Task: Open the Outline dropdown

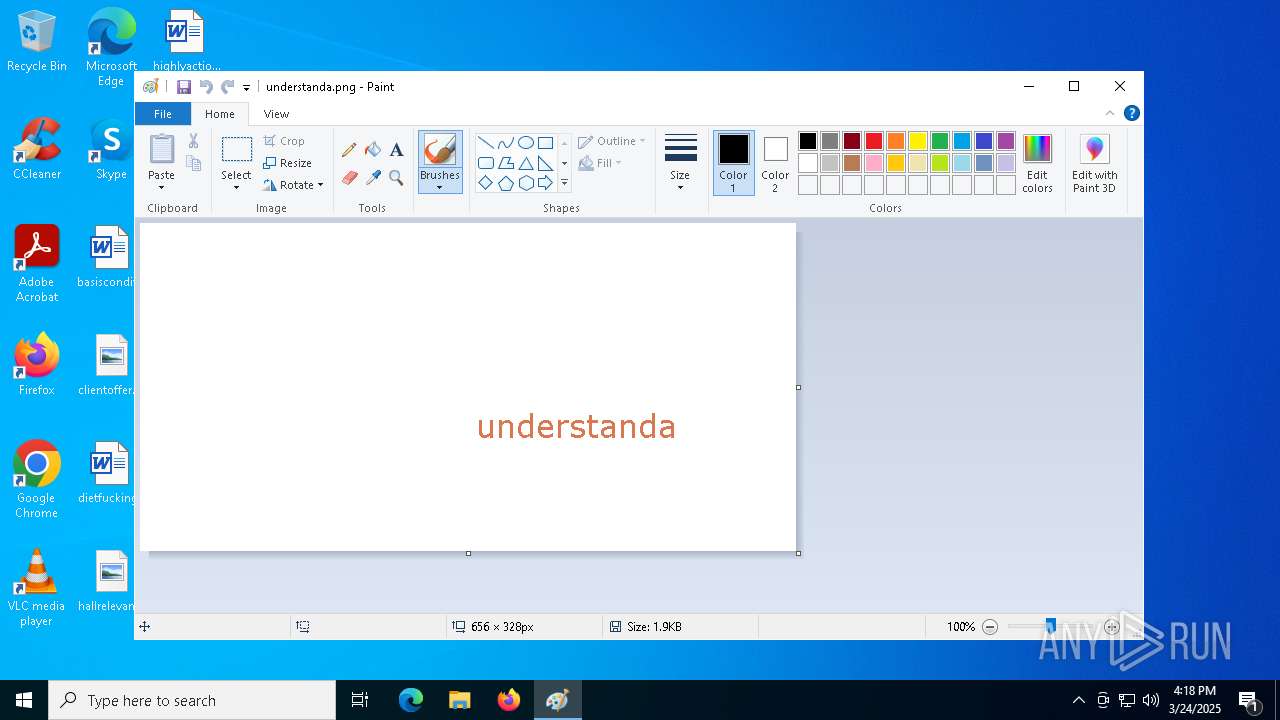Action: tap(611, 141)
